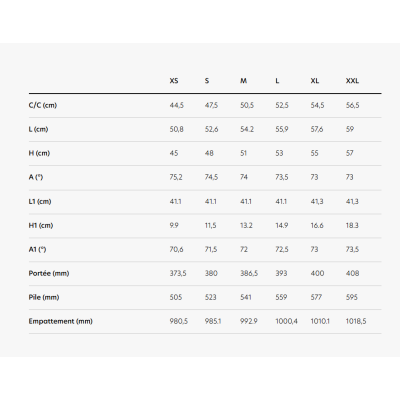Click the S size column header
The width and height of the screenshot is (400, 400).
[207, 81]
